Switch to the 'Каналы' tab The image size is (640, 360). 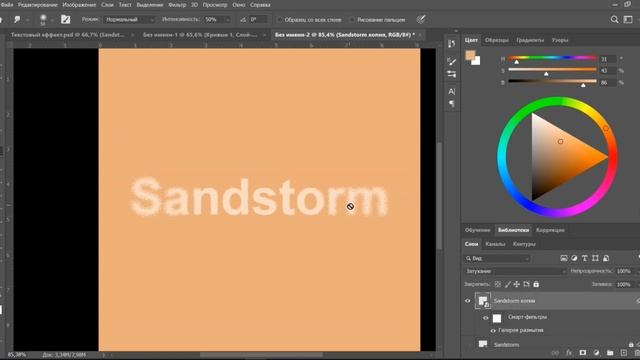(495, 244)
